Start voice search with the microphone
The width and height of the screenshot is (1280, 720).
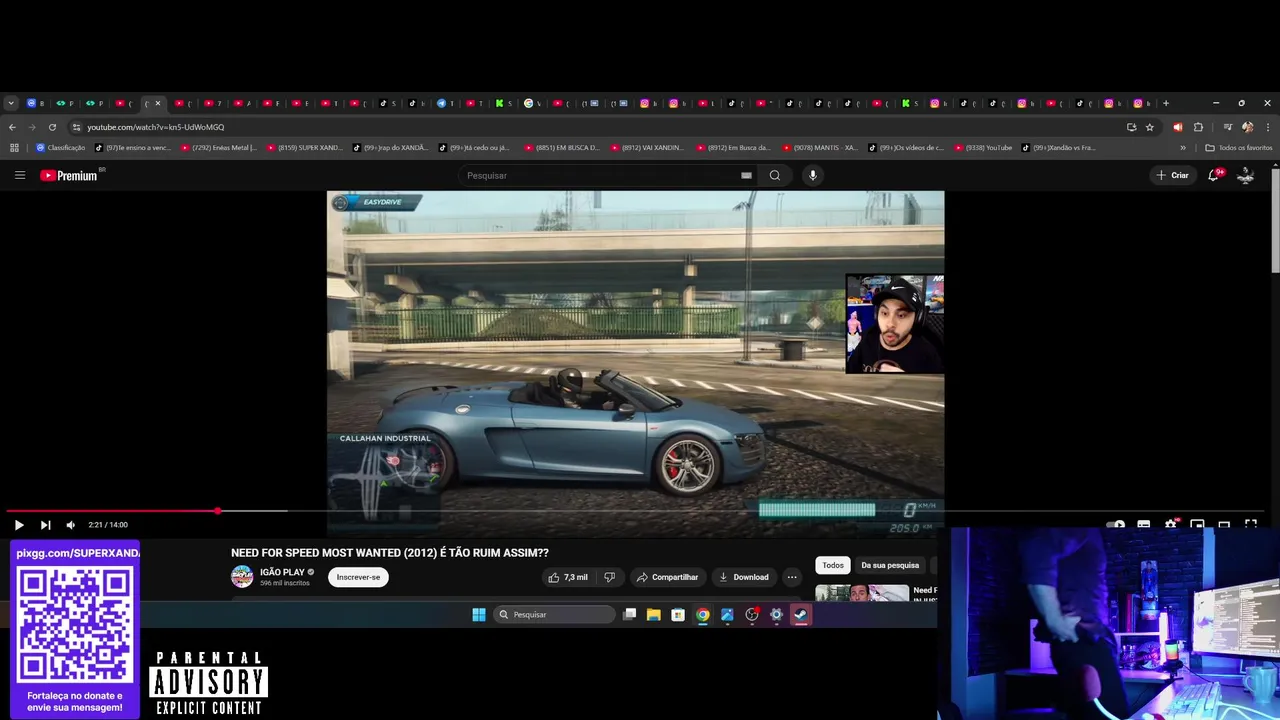click(812, 175)
